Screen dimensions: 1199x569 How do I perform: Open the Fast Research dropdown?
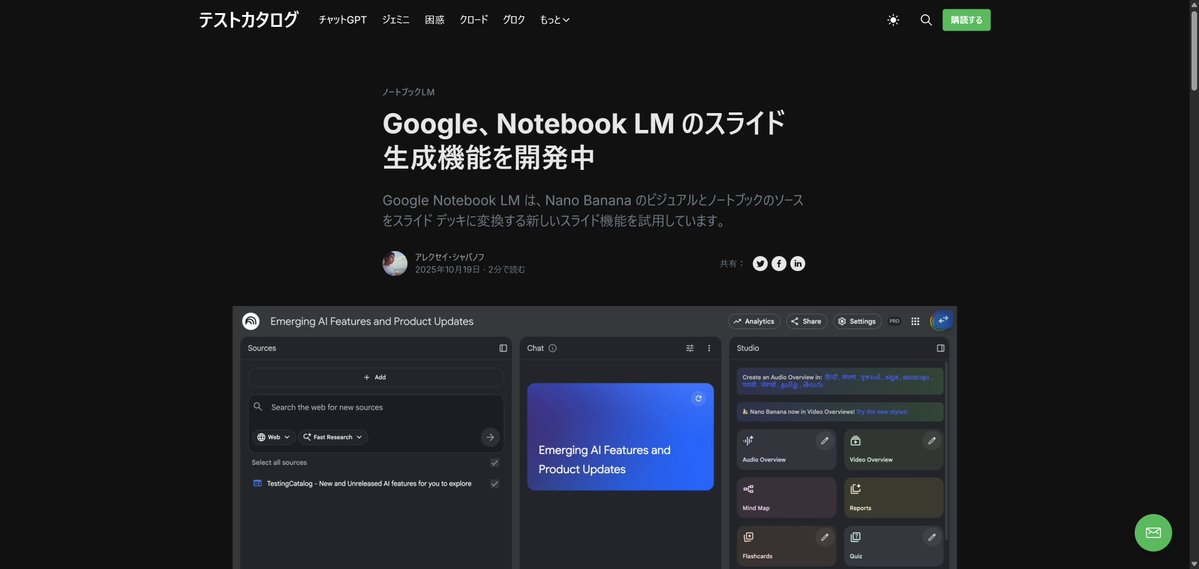click(x=333, y=437)
